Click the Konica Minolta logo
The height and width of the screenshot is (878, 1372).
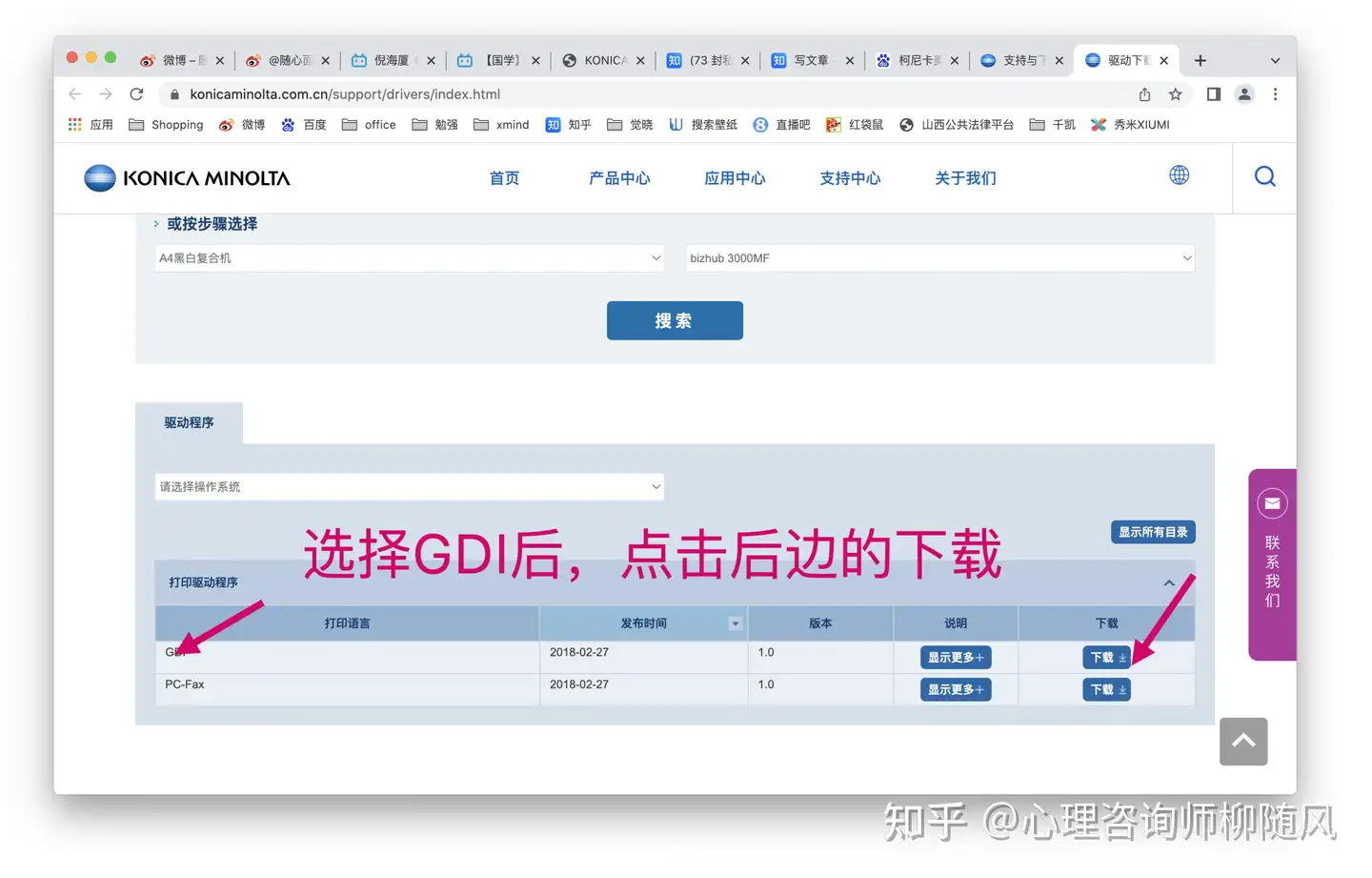pyautogui.click(x=187, y=178)
